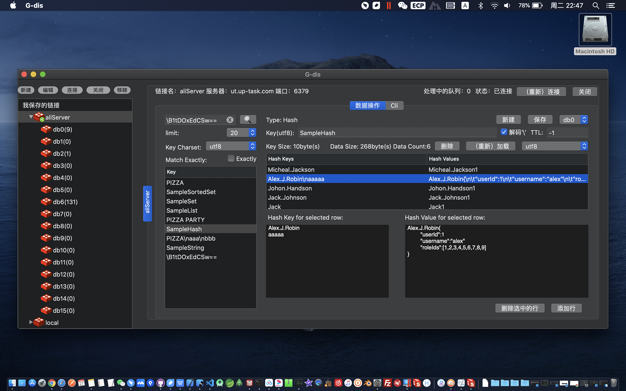Open the Key Charset utf8 dropdown
This screenshot has height=391, width=626.
[x=231, y=146]
